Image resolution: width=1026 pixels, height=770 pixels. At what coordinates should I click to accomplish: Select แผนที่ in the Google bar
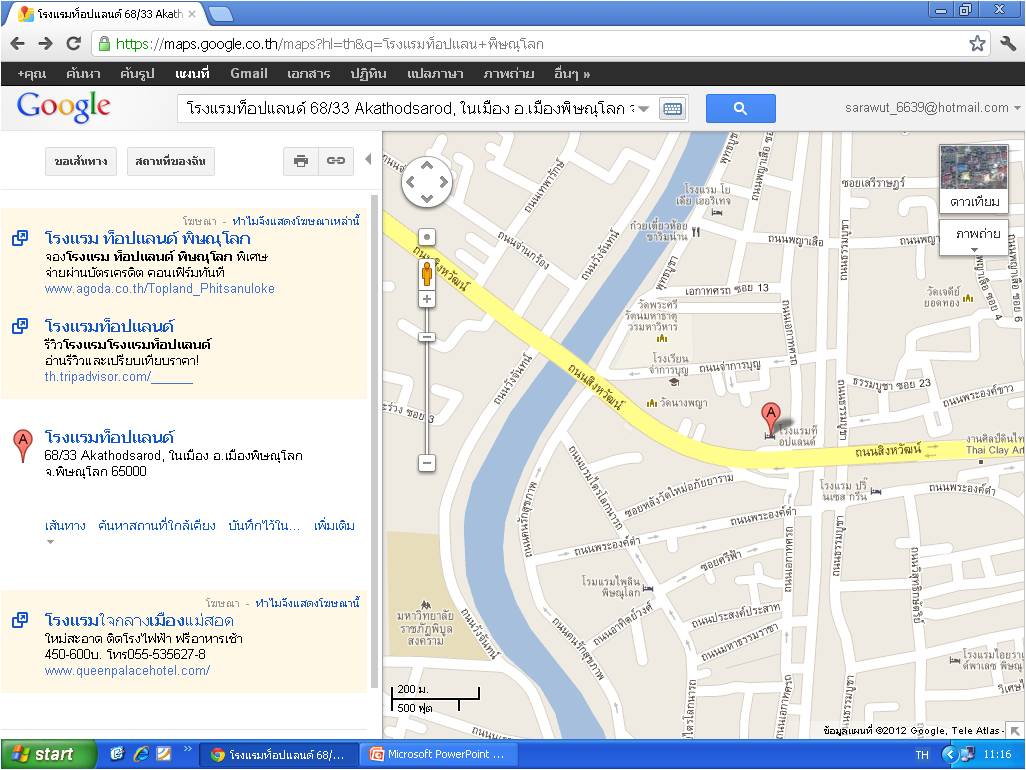[x=192, y=74]
